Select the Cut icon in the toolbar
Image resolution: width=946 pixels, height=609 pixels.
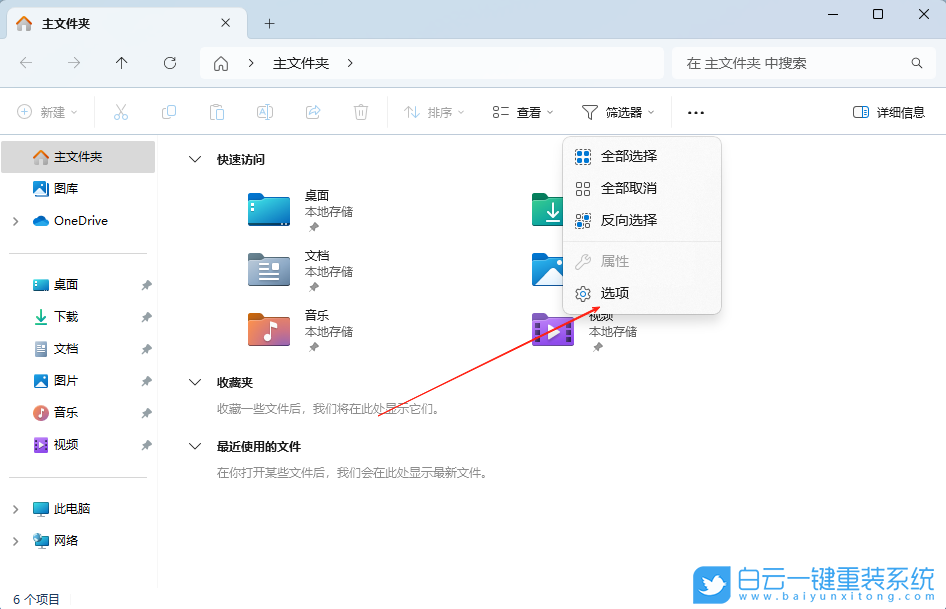point(120,112)
